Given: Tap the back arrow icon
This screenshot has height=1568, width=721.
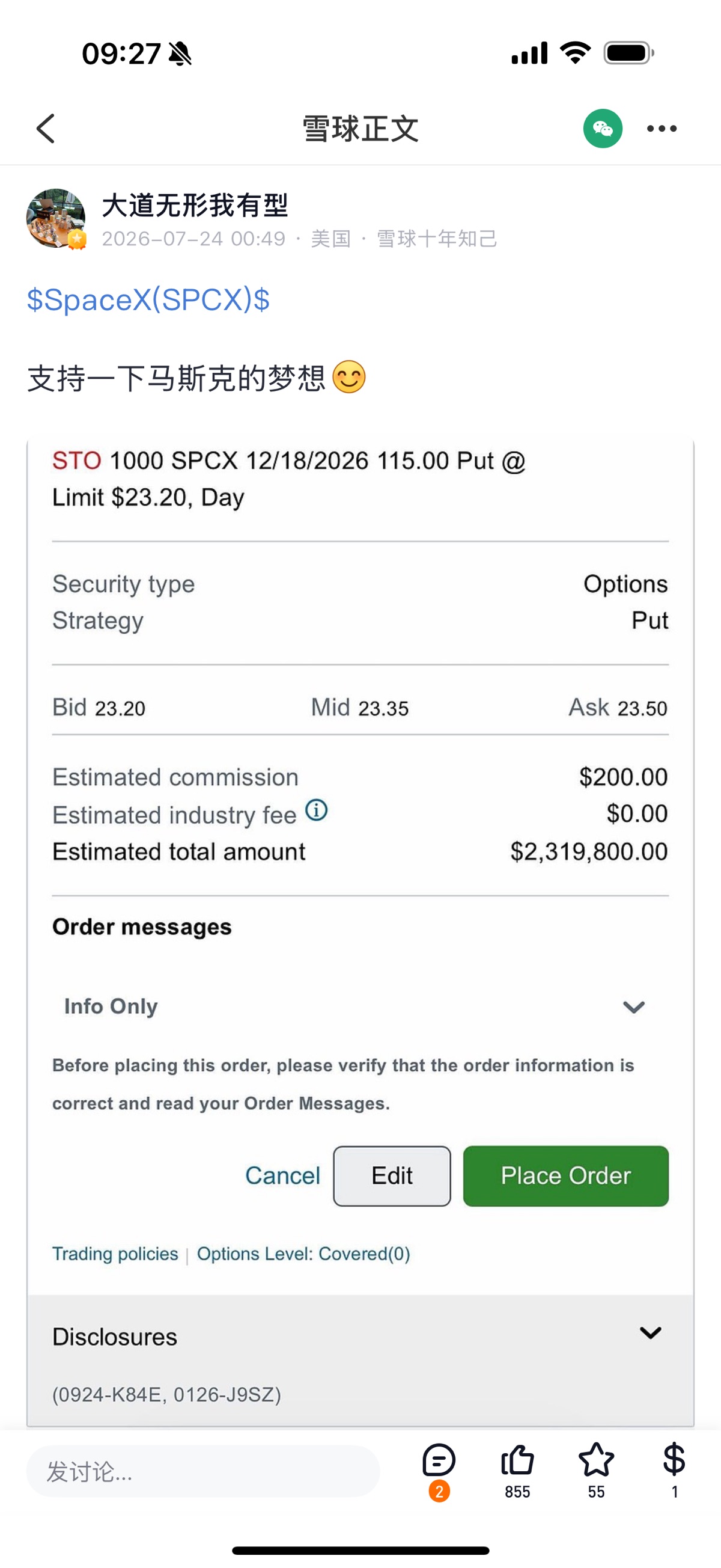Looking at the screenshot, I should pyautogui.click(x=46, y=129).
